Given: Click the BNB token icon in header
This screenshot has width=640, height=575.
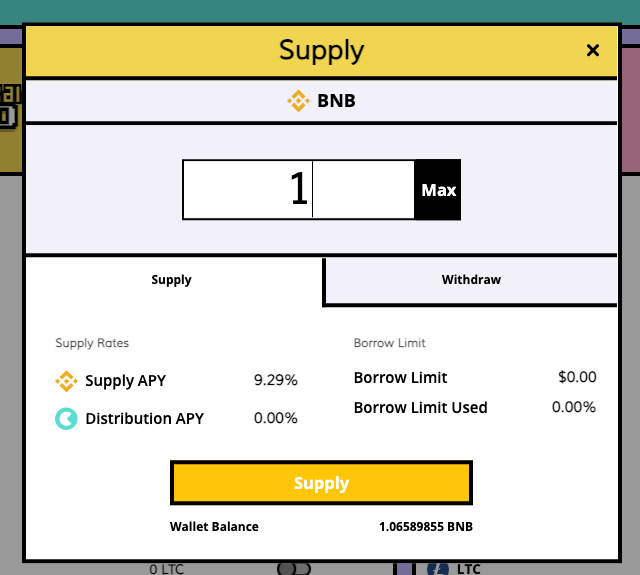Looking at the screenshot, I should pos(298,101).
